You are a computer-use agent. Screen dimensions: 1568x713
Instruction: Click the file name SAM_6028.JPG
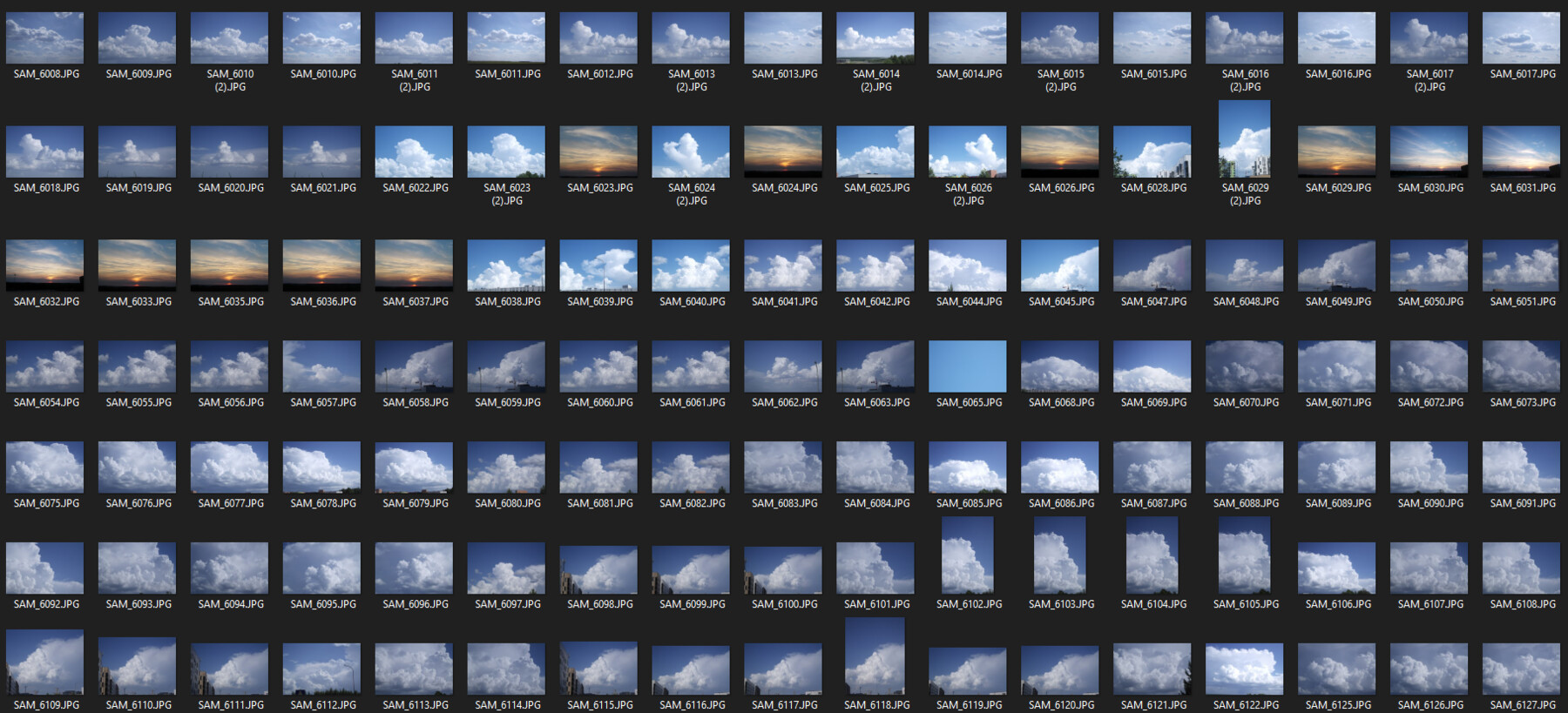1154,188
